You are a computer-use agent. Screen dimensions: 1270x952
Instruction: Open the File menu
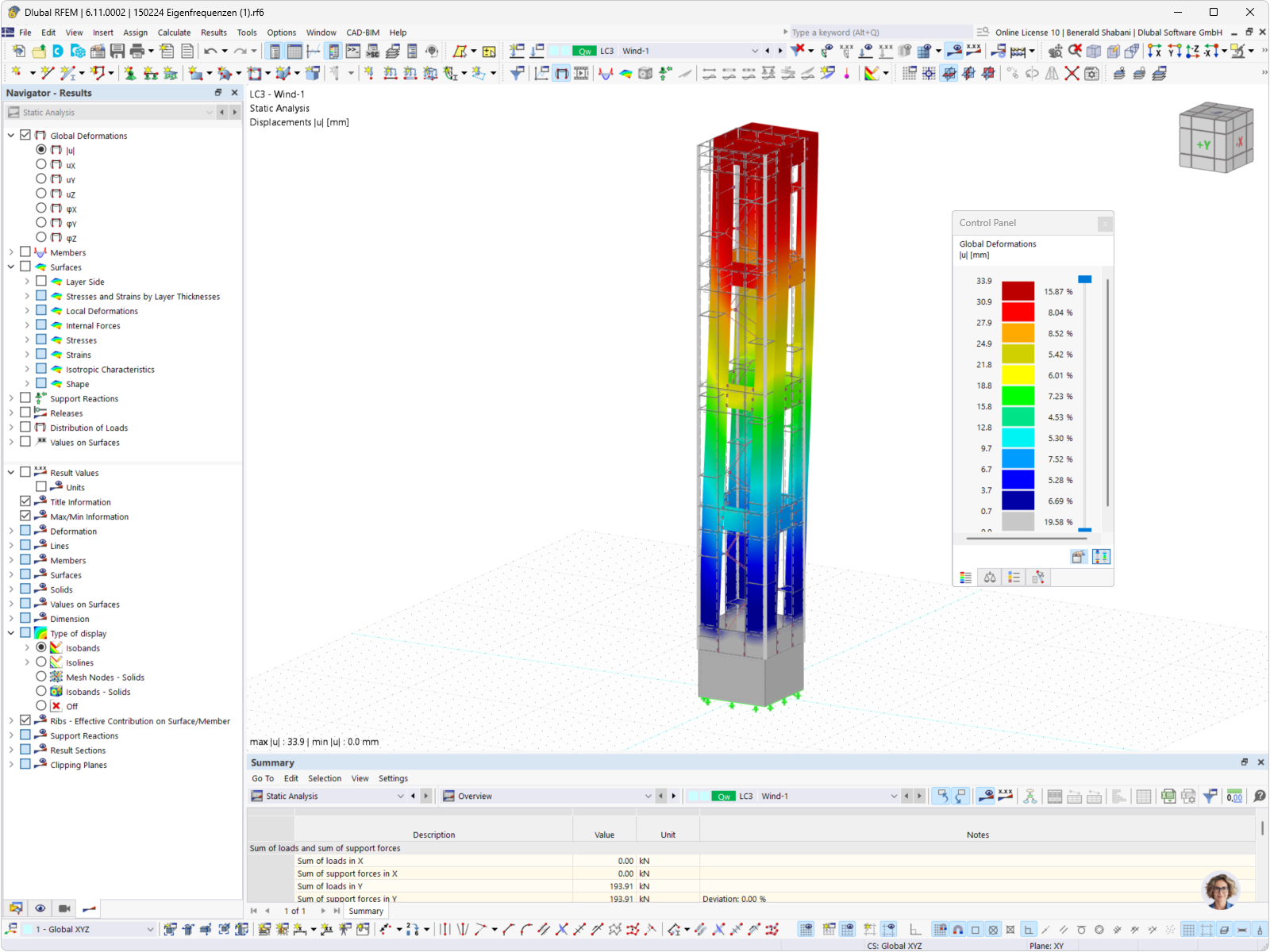click(x=25, y=33)
